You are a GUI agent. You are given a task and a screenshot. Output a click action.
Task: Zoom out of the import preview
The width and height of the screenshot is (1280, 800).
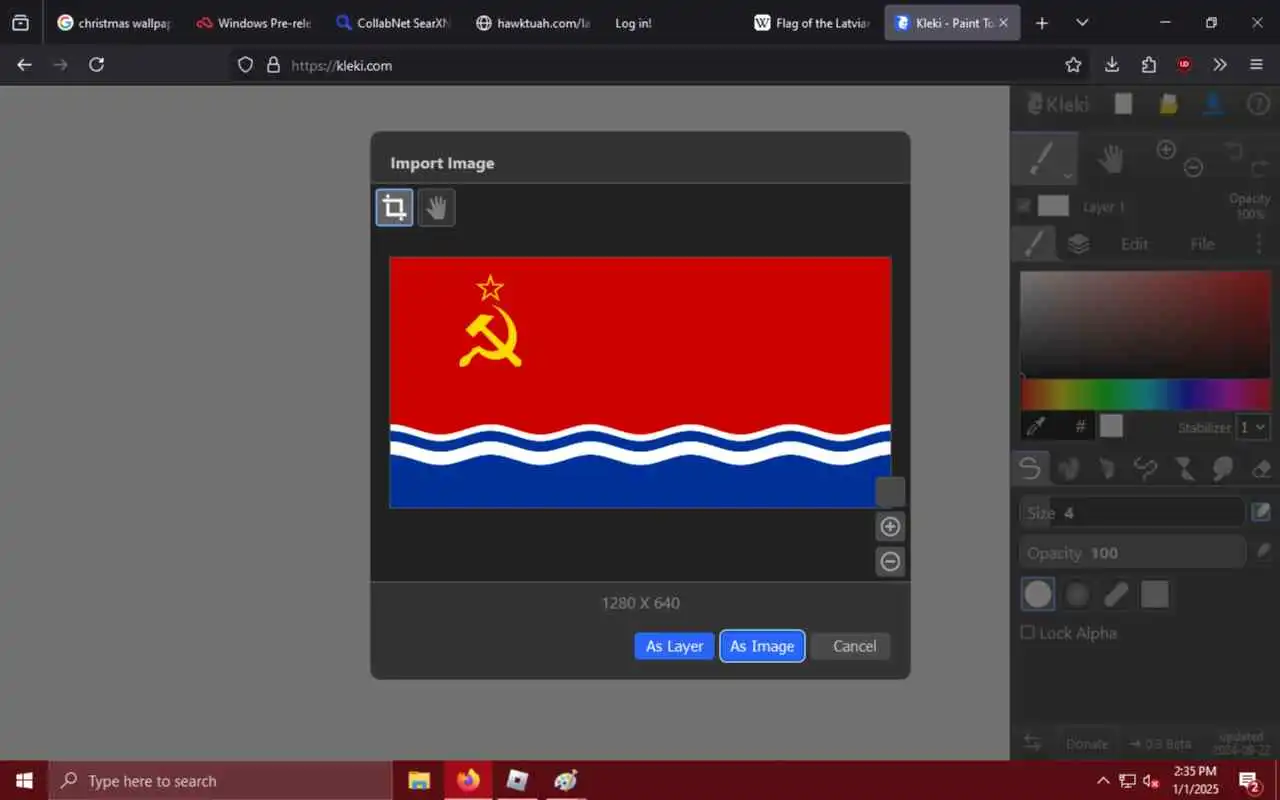pyautogui.click(x=890, y=561)
